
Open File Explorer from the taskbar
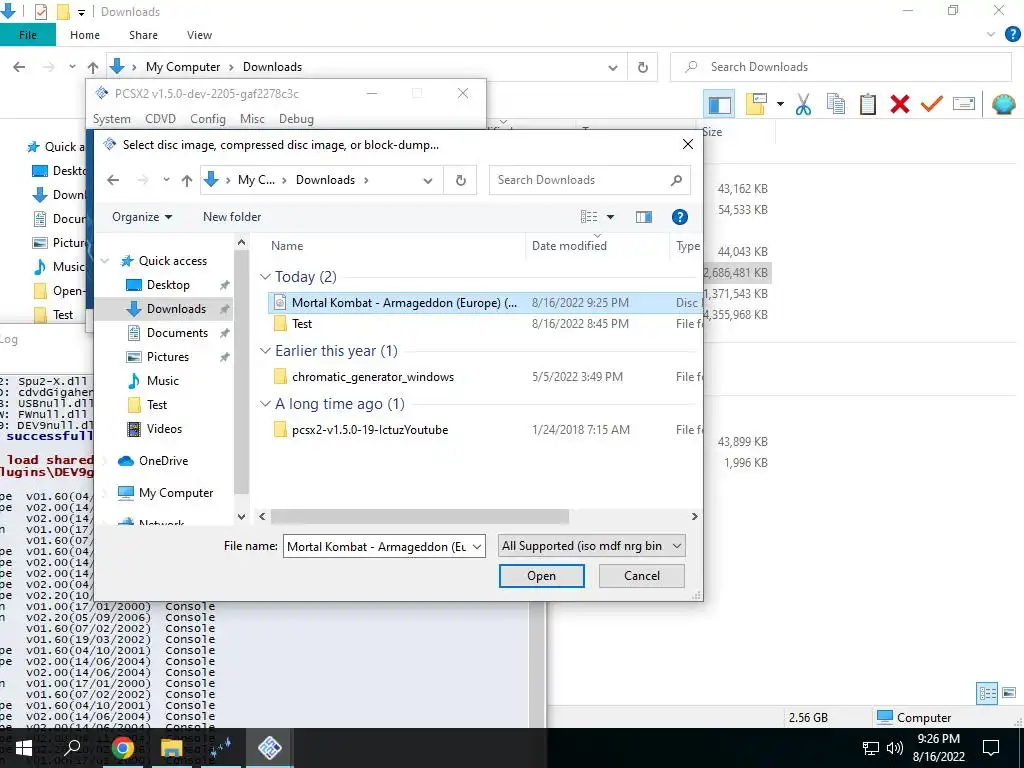coord(172,748)
